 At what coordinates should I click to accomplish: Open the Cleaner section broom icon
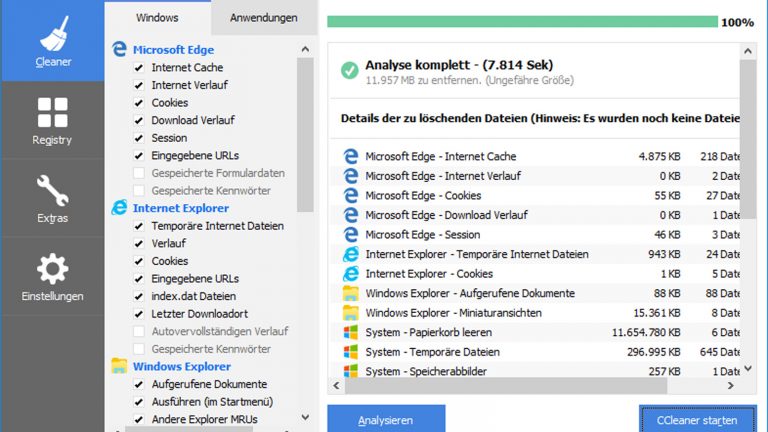click(54, 33)
